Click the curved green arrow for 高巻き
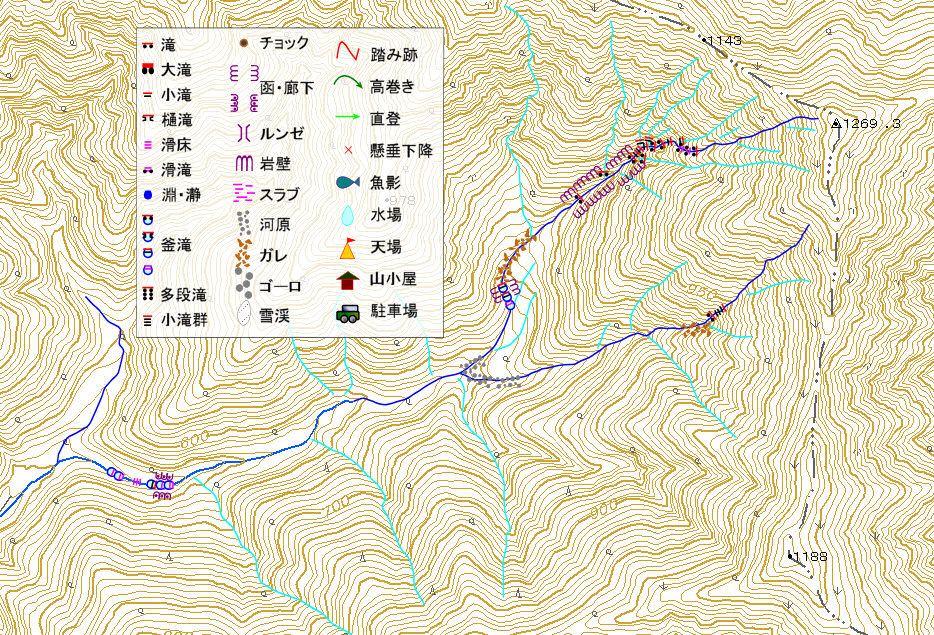Screen dimensions: 934x635 [x=348, y=84]
